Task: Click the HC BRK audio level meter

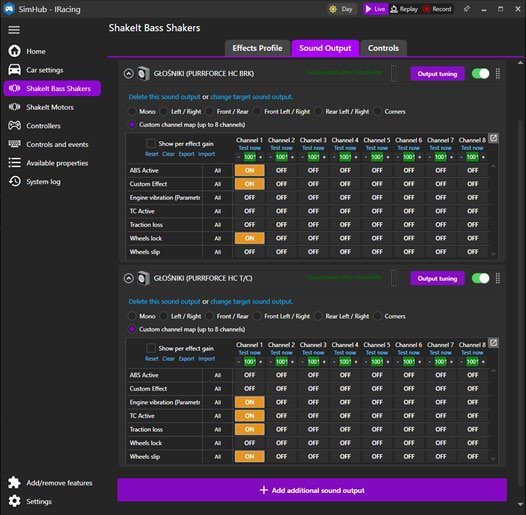Action: (394, 73)
